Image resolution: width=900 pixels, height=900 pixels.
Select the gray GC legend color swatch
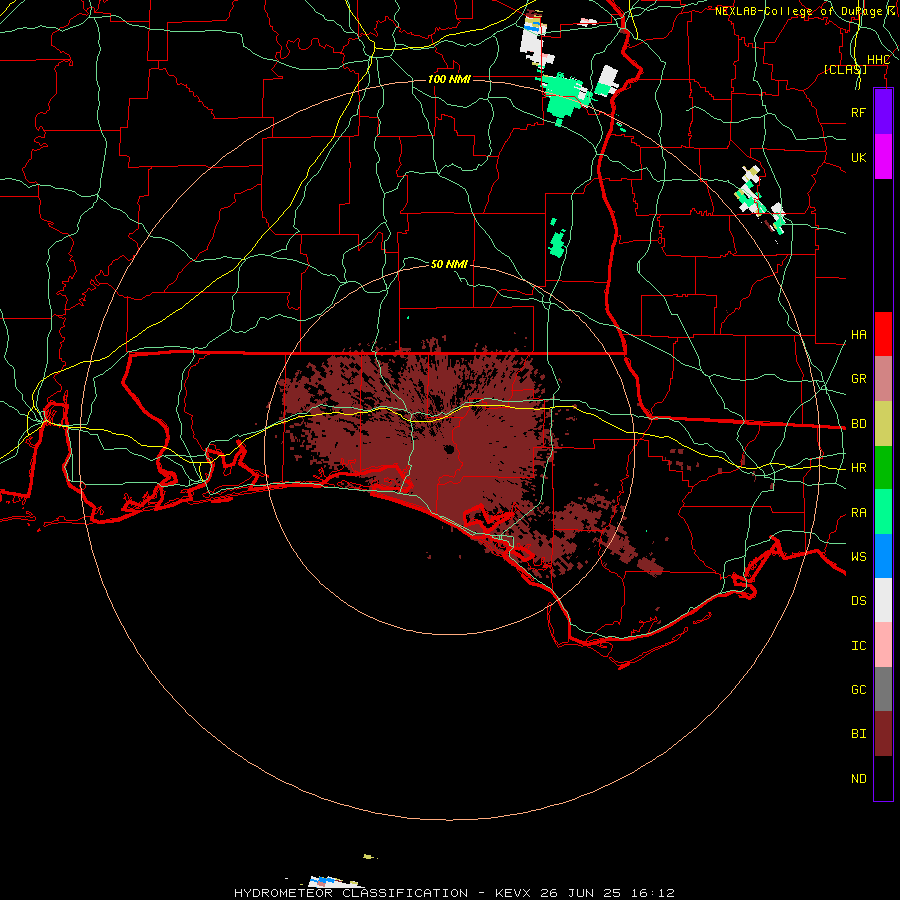(883, 689)
